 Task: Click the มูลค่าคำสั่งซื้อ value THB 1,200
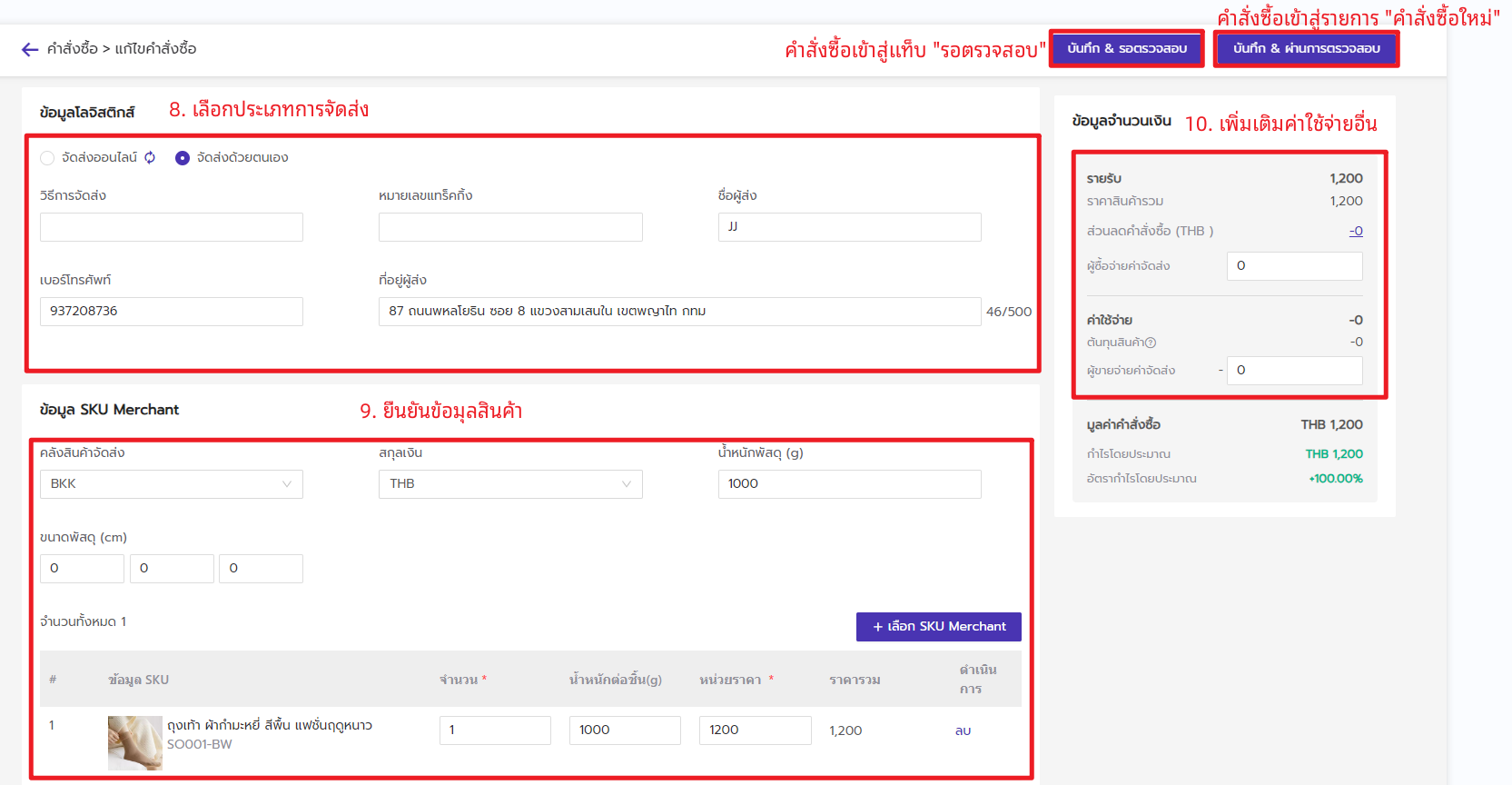(1331, 425)
